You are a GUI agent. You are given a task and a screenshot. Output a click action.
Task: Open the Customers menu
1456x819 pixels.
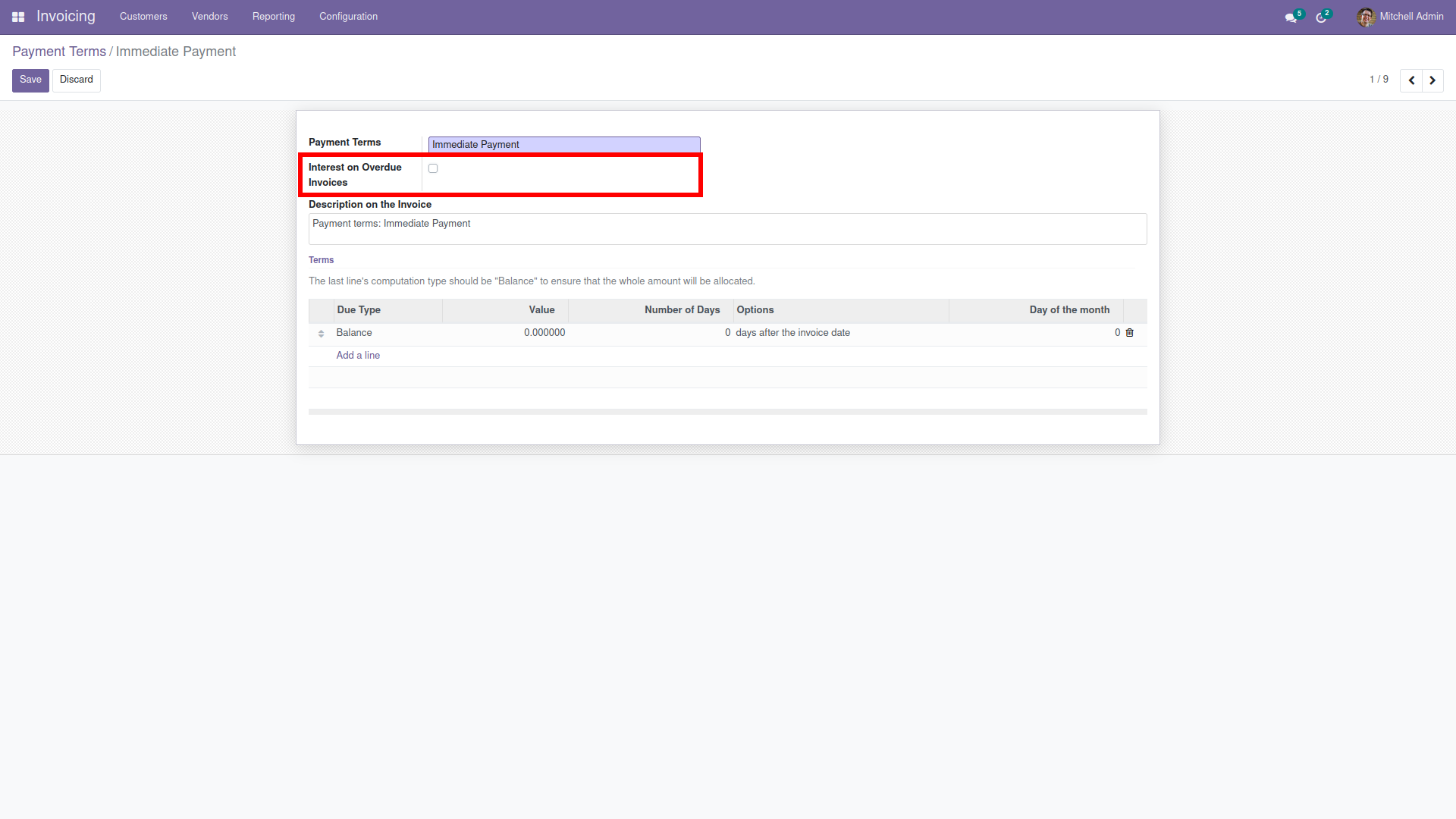coord(143,17)
